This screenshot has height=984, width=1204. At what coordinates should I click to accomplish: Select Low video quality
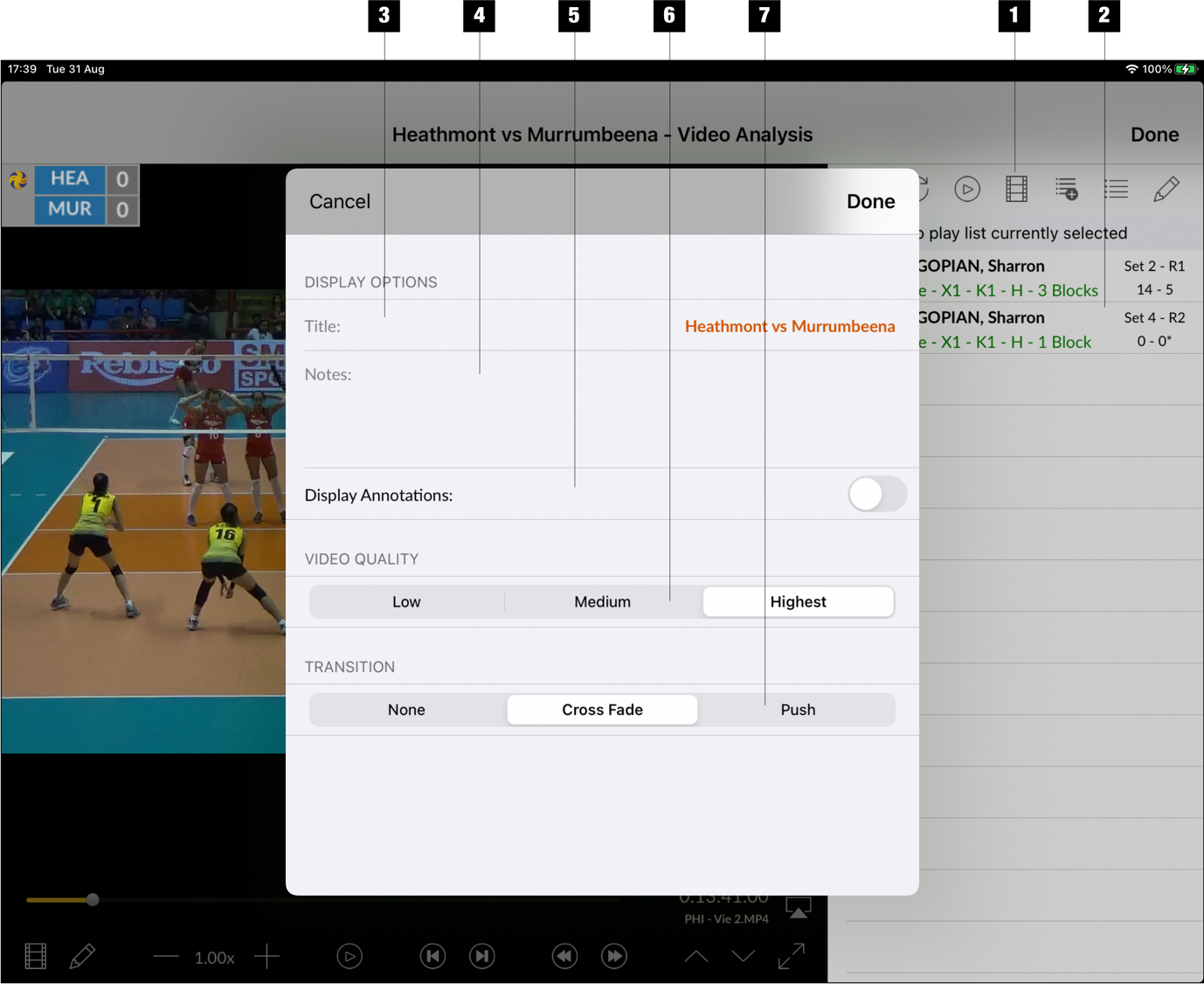tap(406, 601)
